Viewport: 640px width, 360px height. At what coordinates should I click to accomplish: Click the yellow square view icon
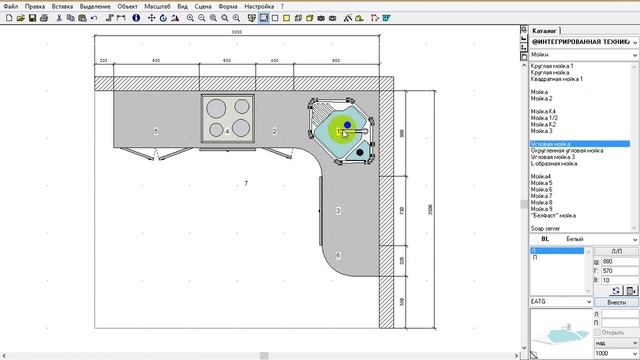coord(287,18)
